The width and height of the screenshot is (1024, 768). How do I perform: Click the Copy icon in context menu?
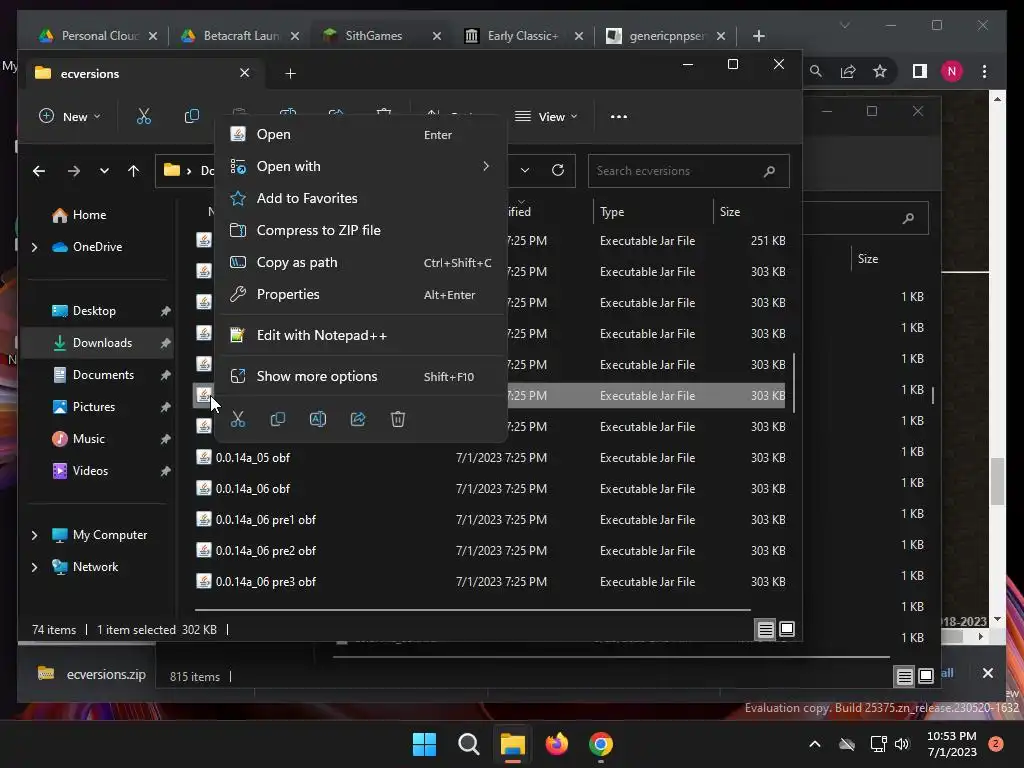point(278,419)
